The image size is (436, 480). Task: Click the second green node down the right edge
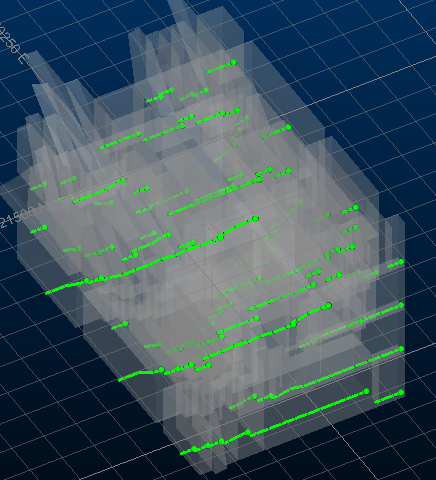(401, 305)
